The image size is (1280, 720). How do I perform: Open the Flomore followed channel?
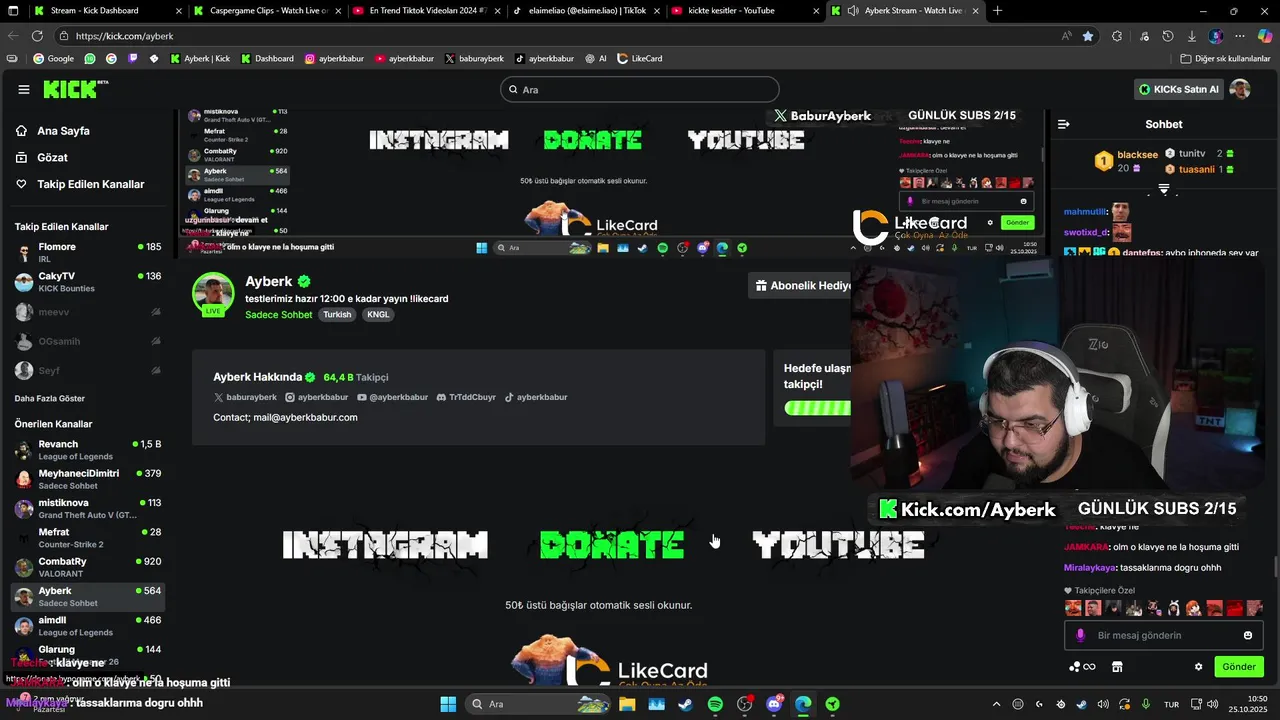point(88,253)
